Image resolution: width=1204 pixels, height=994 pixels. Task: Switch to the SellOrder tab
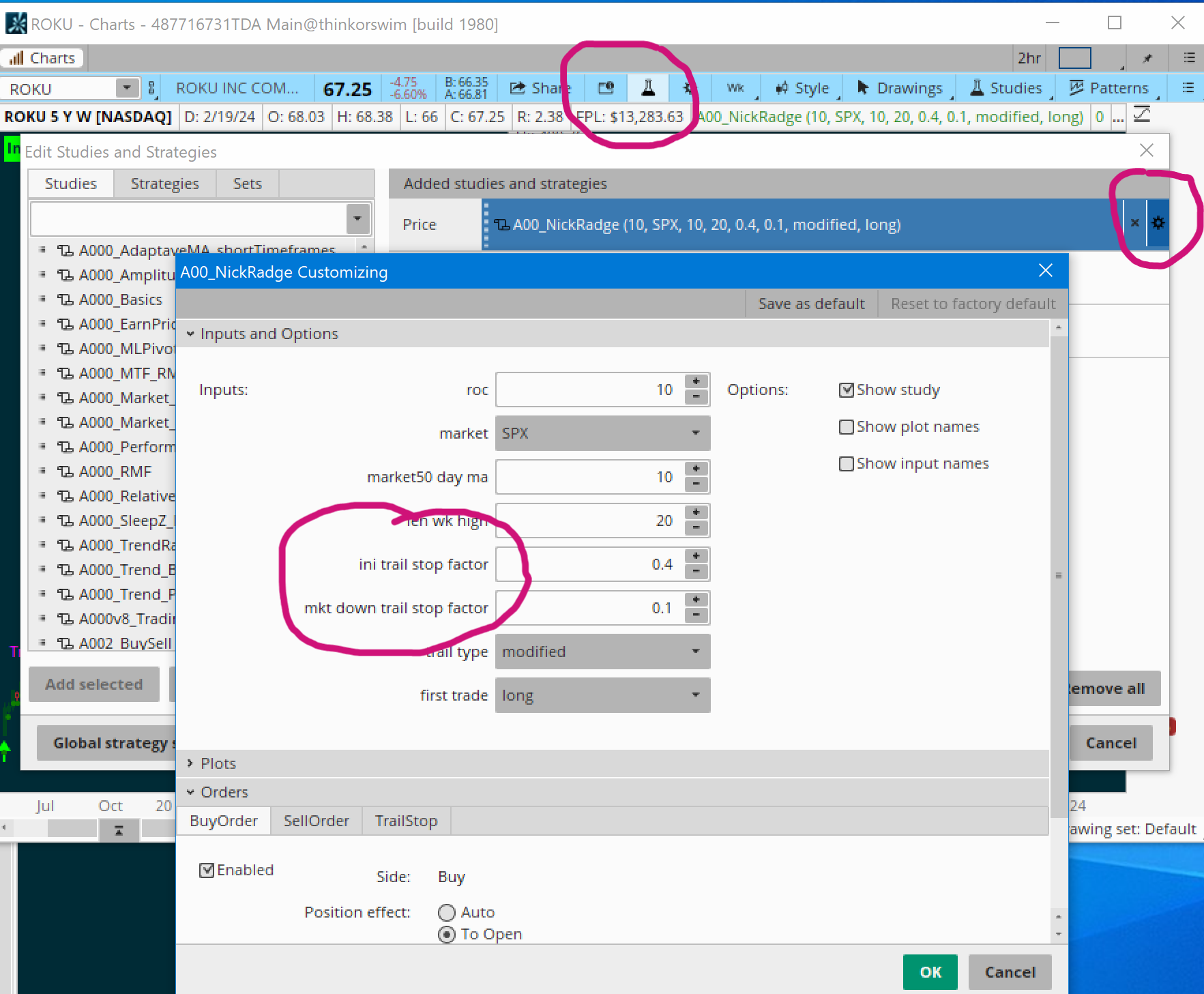(x=317, y=821)
